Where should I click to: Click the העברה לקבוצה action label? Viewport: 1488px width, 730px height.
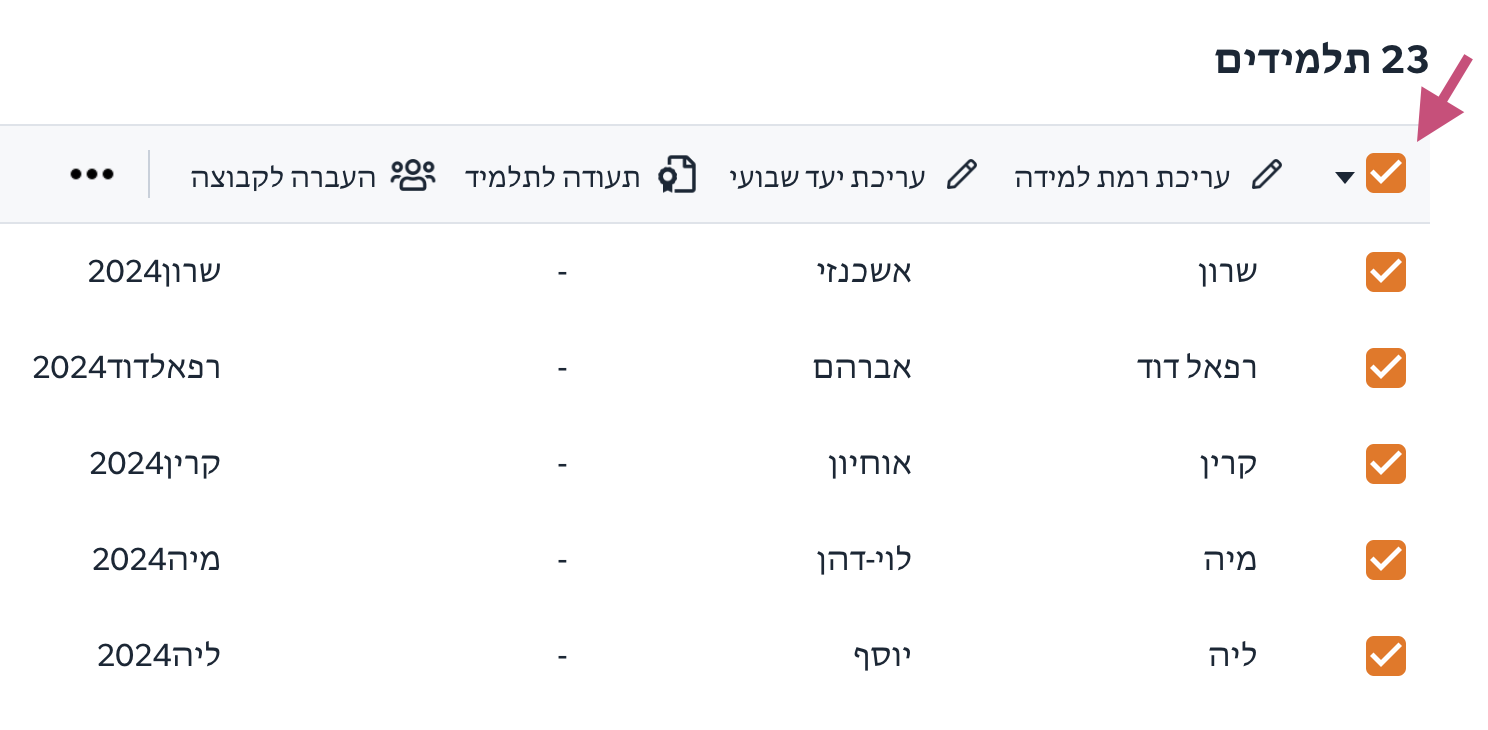tap(283, 177)
